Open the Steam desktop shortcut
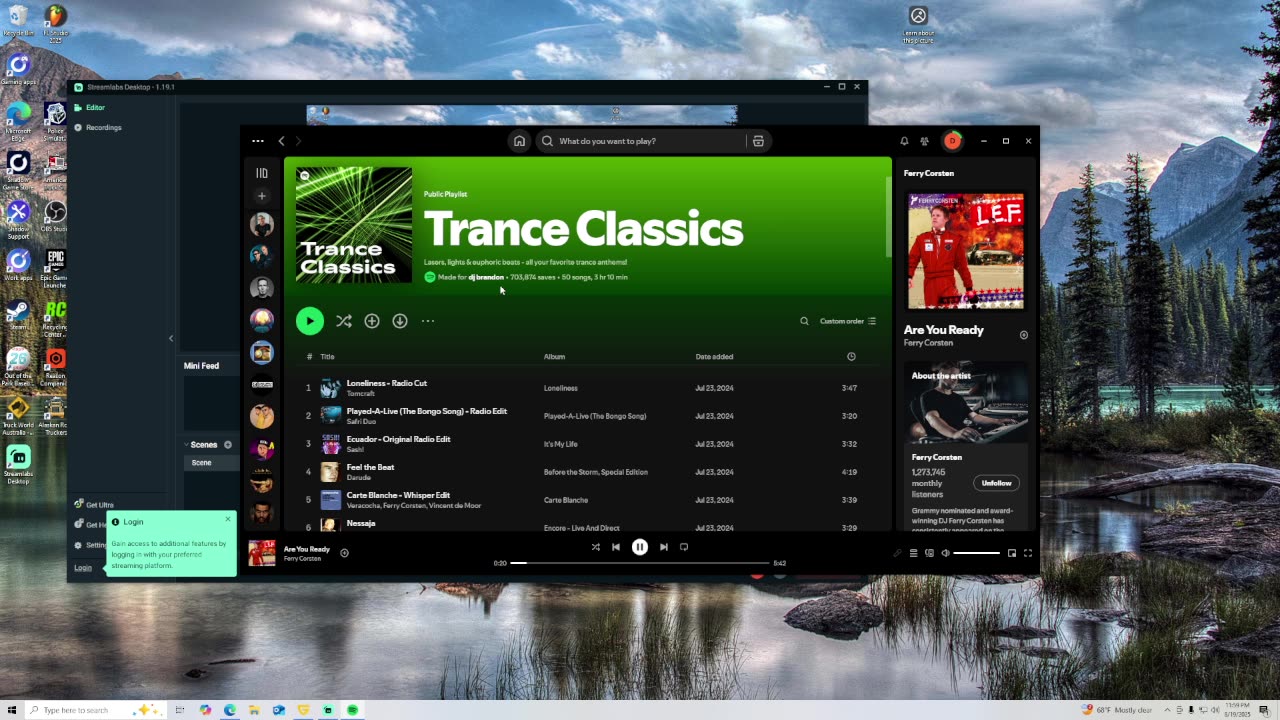 pyautogui.click(x=18, y=315)
